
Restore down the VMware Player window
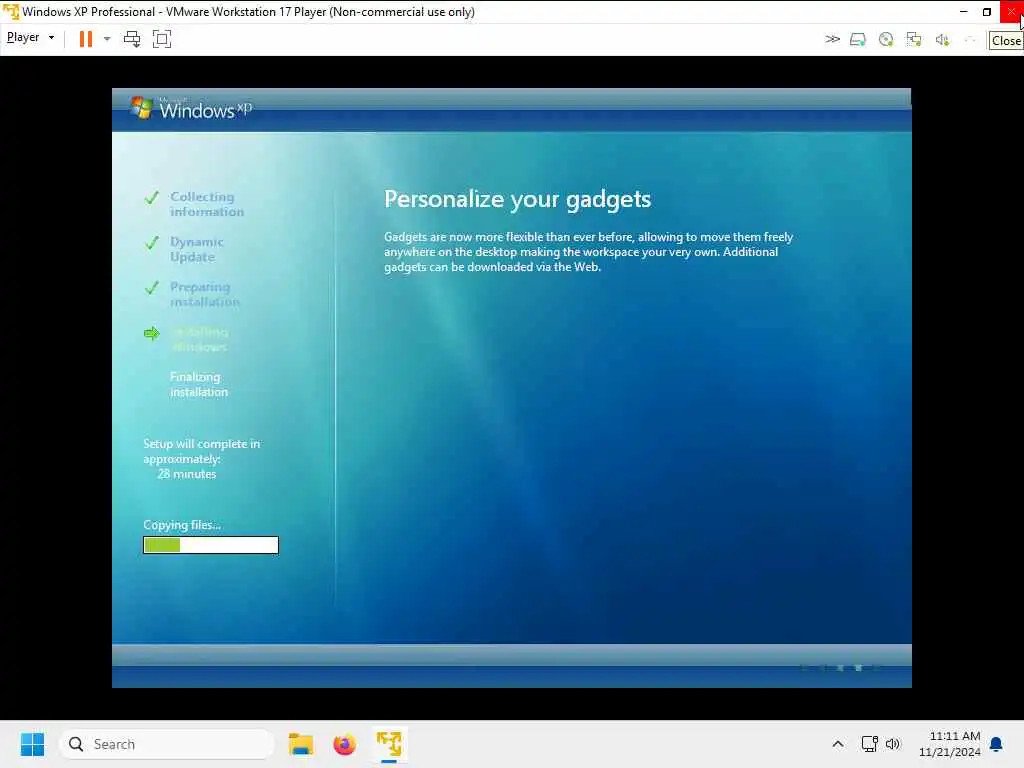(x=987, y=12)
